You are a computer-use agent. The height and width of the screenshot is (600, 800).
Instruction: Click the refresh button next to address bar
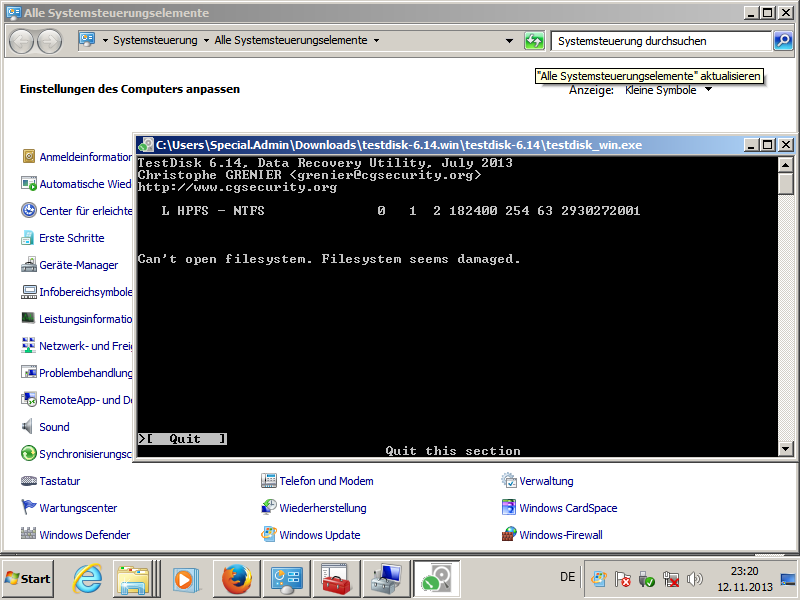[x=534, y=41]
